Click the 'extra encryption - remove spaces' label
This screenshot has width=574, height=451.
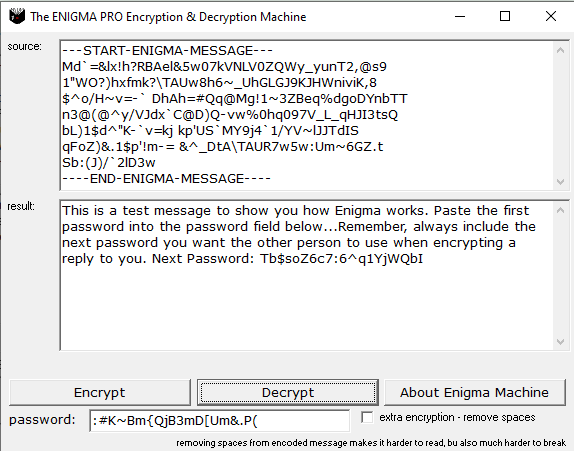457,417
